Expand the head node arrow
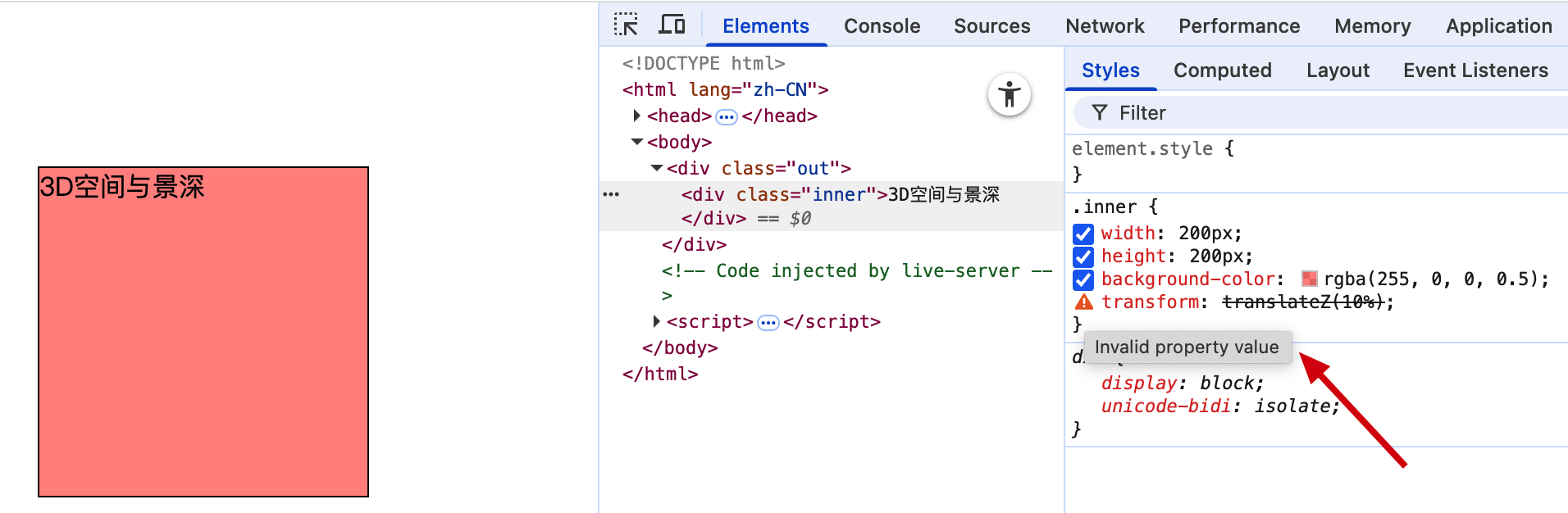This screenshot has width=1568, height=513. coord(636,116)
